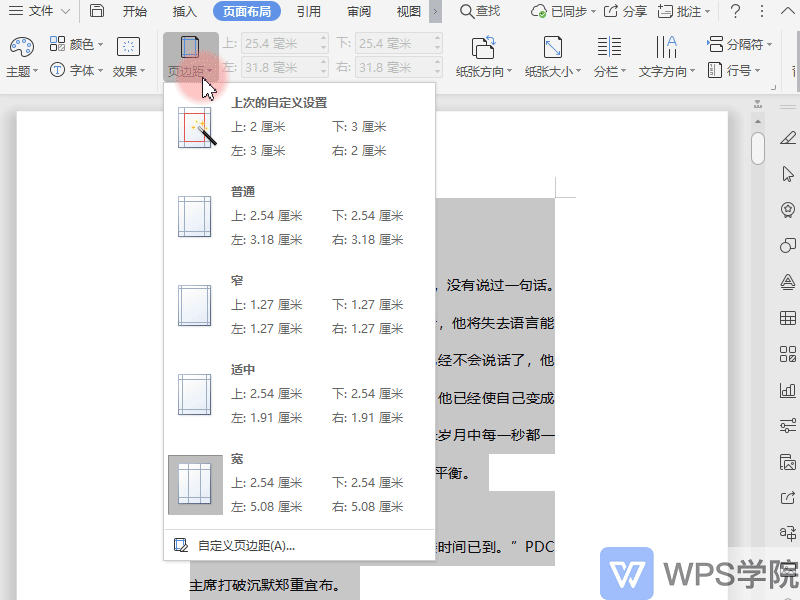The image size is (800, 600).
Task: Open the 颜色 dropdown
Action: (x=77, y=44)
